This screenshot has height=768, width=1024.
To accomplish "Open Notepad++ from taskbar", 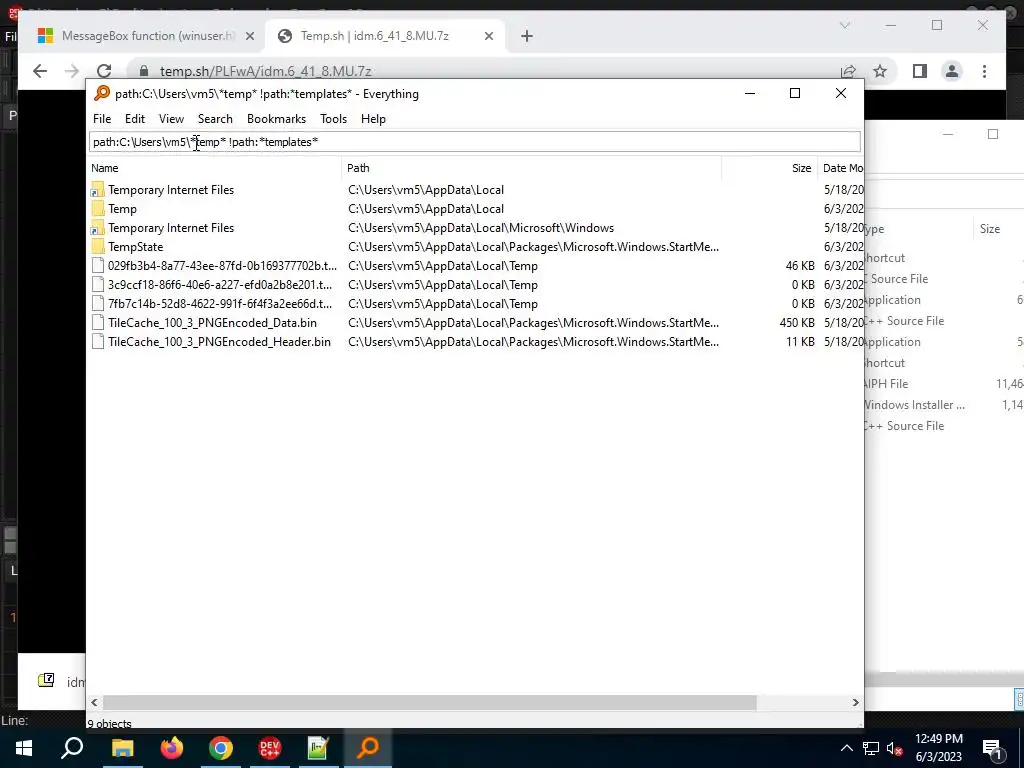I will coord(318,748).
